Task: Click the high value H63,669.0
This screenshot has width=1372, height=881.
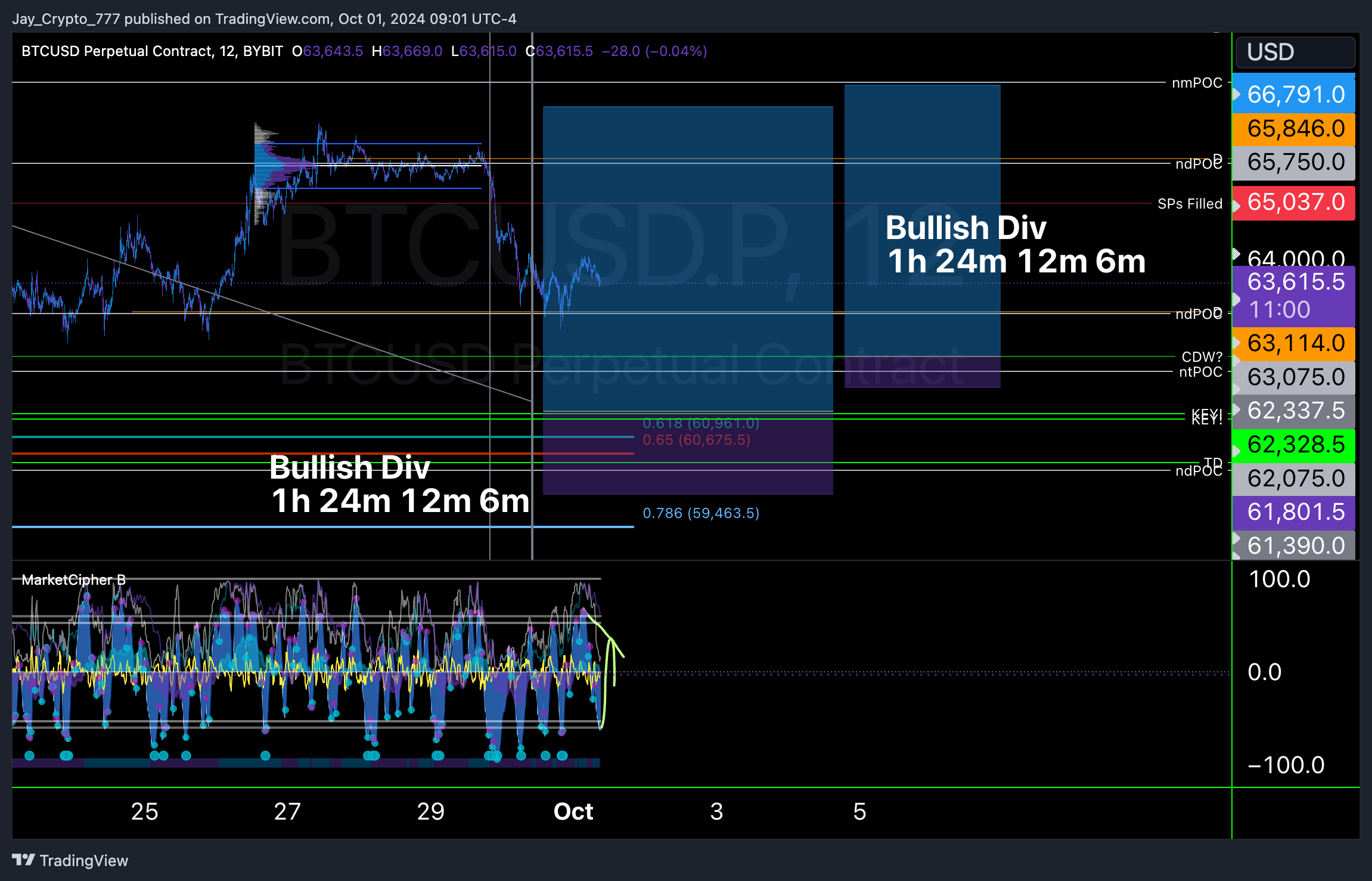Action: tap(407, 51)
